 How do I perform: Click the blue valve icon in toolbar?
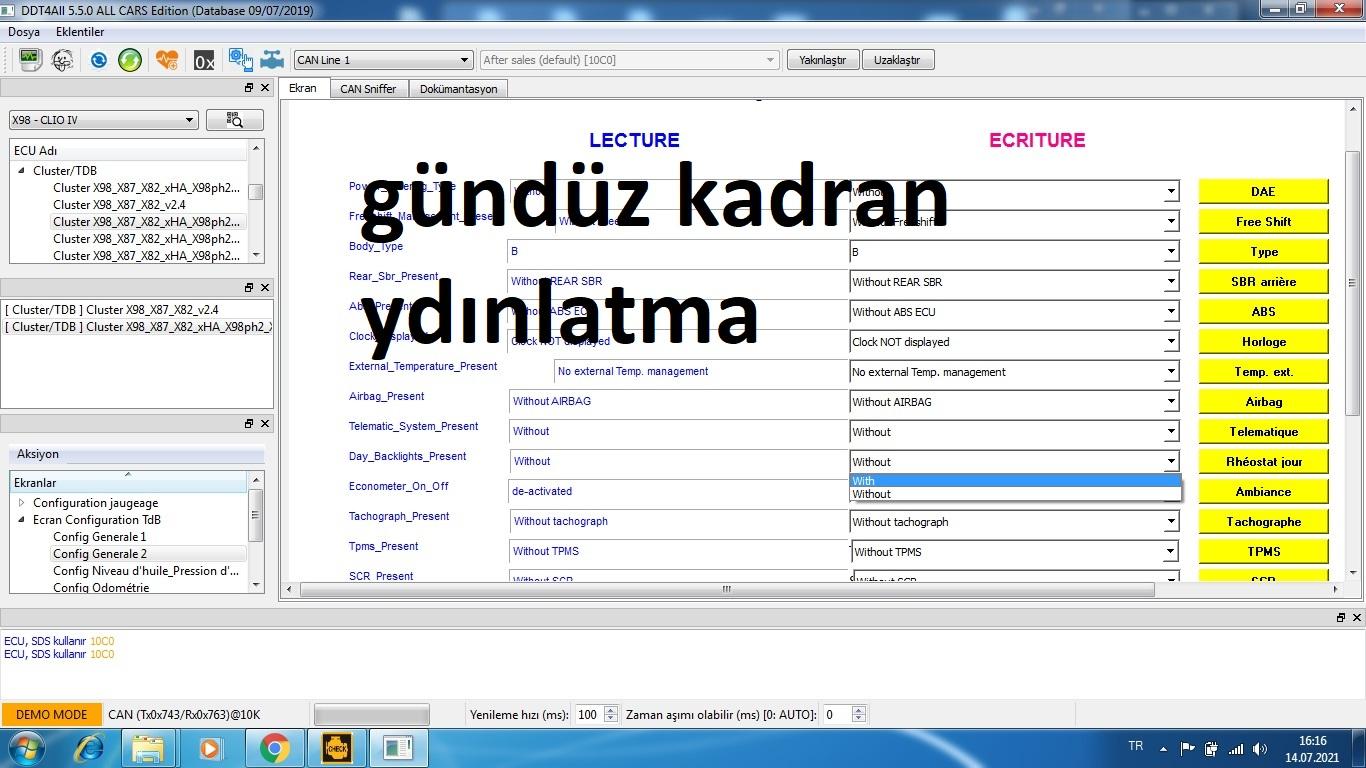(x=272, y=60)
